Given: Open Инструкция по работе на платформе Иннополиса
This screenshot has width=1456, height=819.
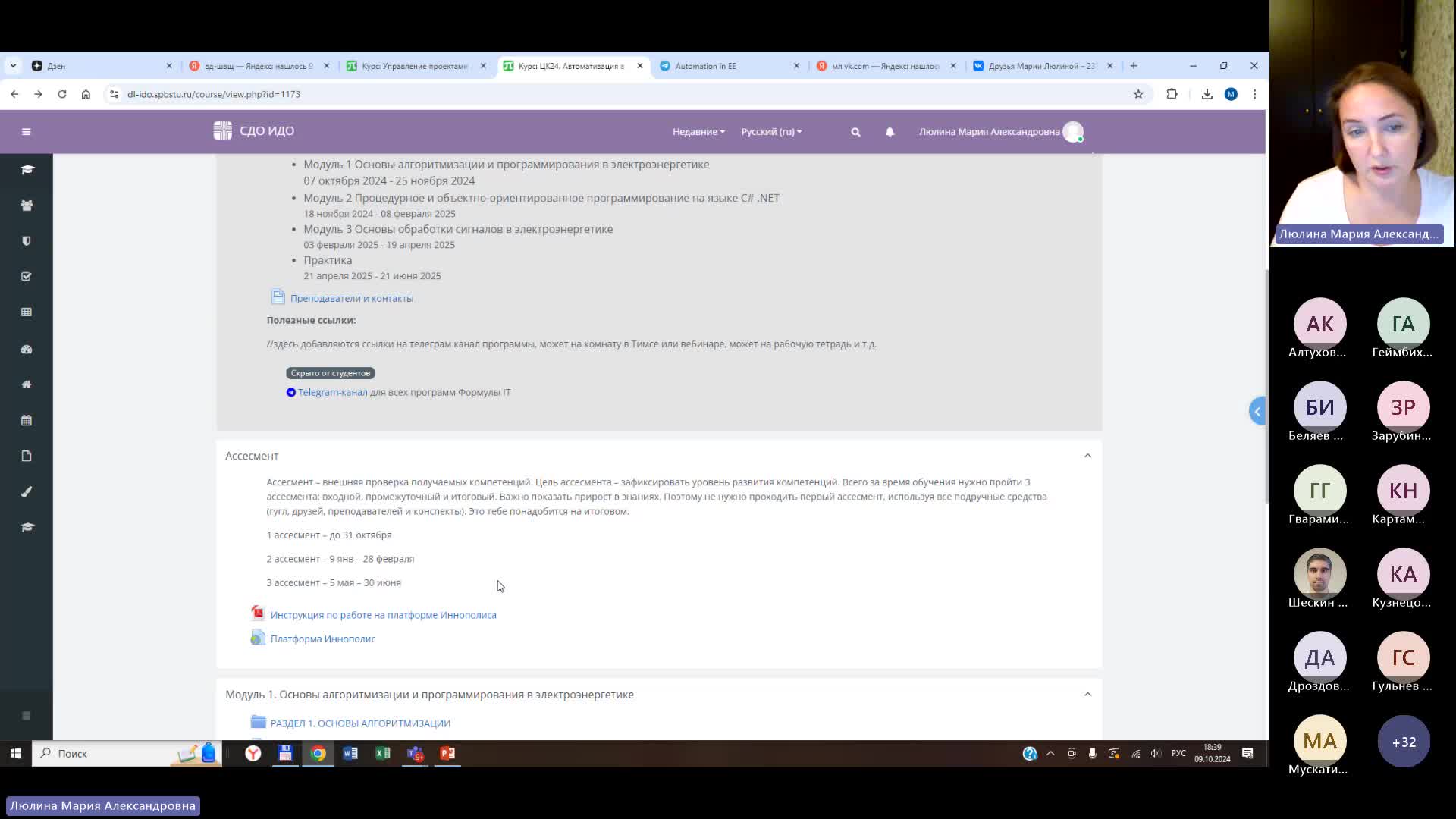Looking at the screenshot, I should tap(383, 615).
